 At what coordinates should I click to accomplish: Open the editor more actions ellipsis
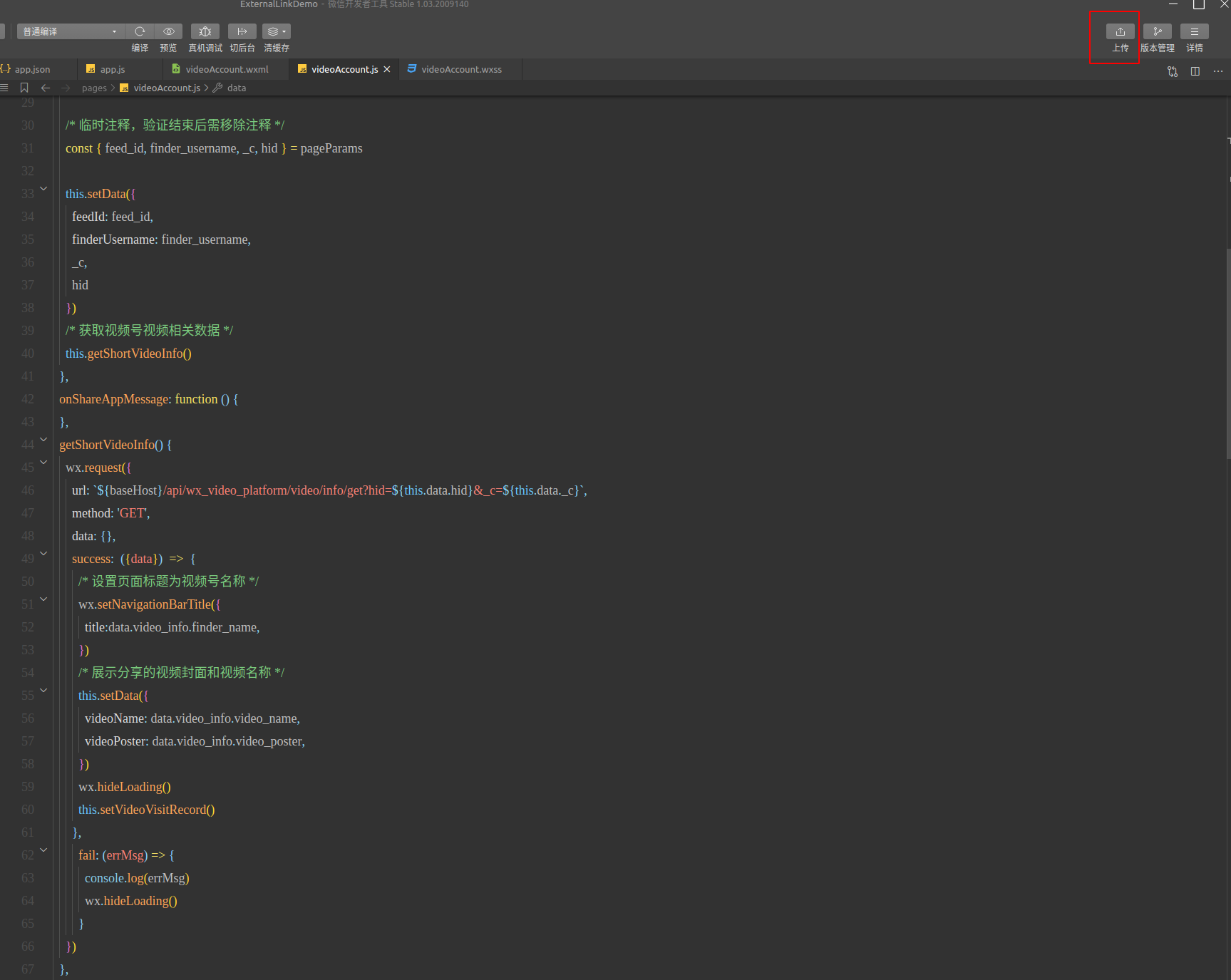(1218, 71)
